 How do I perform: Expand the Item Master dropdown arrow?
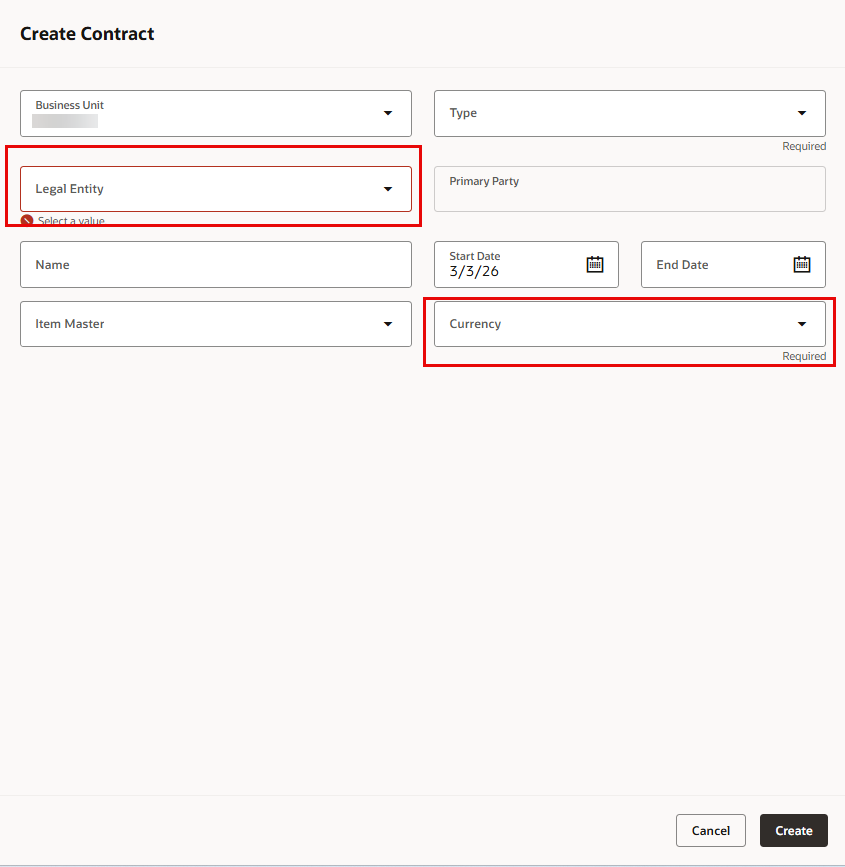[388, 324]
